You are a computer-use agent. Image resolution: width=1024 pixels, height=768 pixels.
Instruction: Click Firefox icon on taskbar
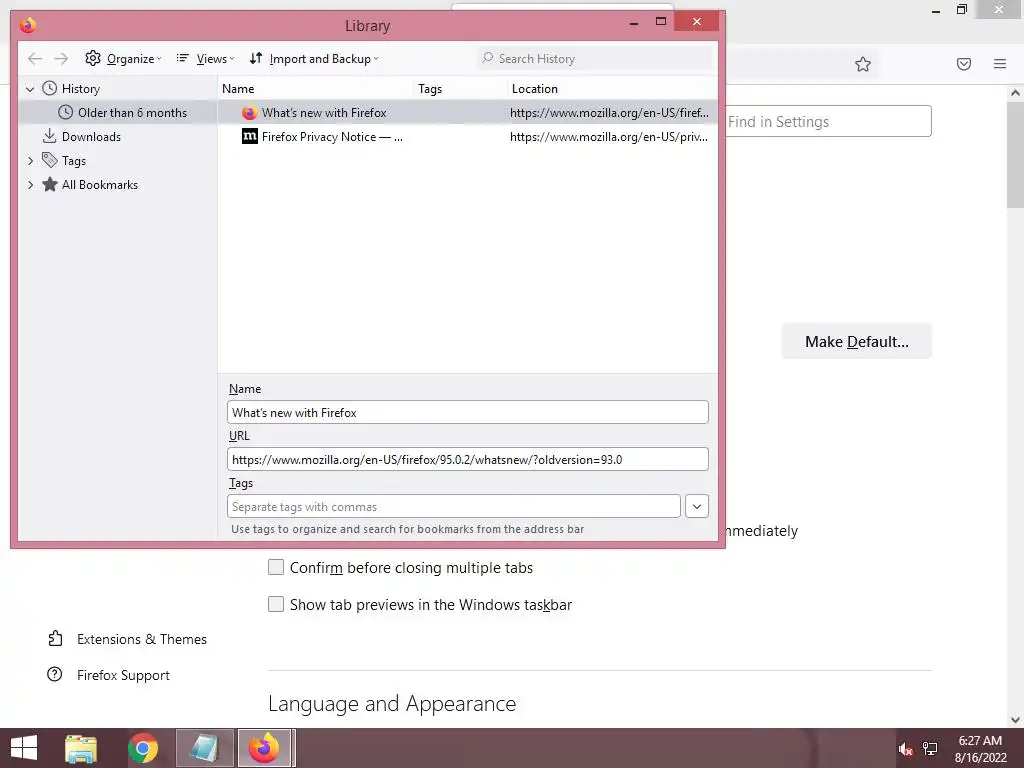[264, 748]
